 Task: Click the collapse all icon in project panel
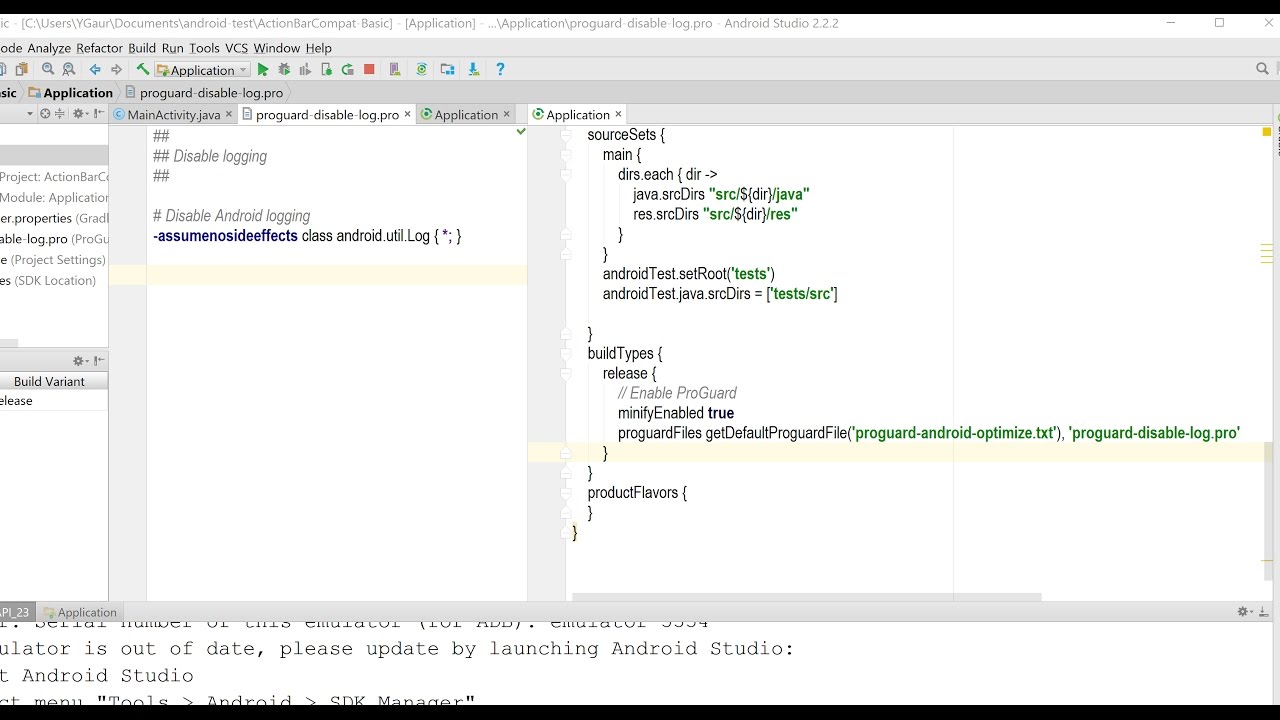[62, 114]
